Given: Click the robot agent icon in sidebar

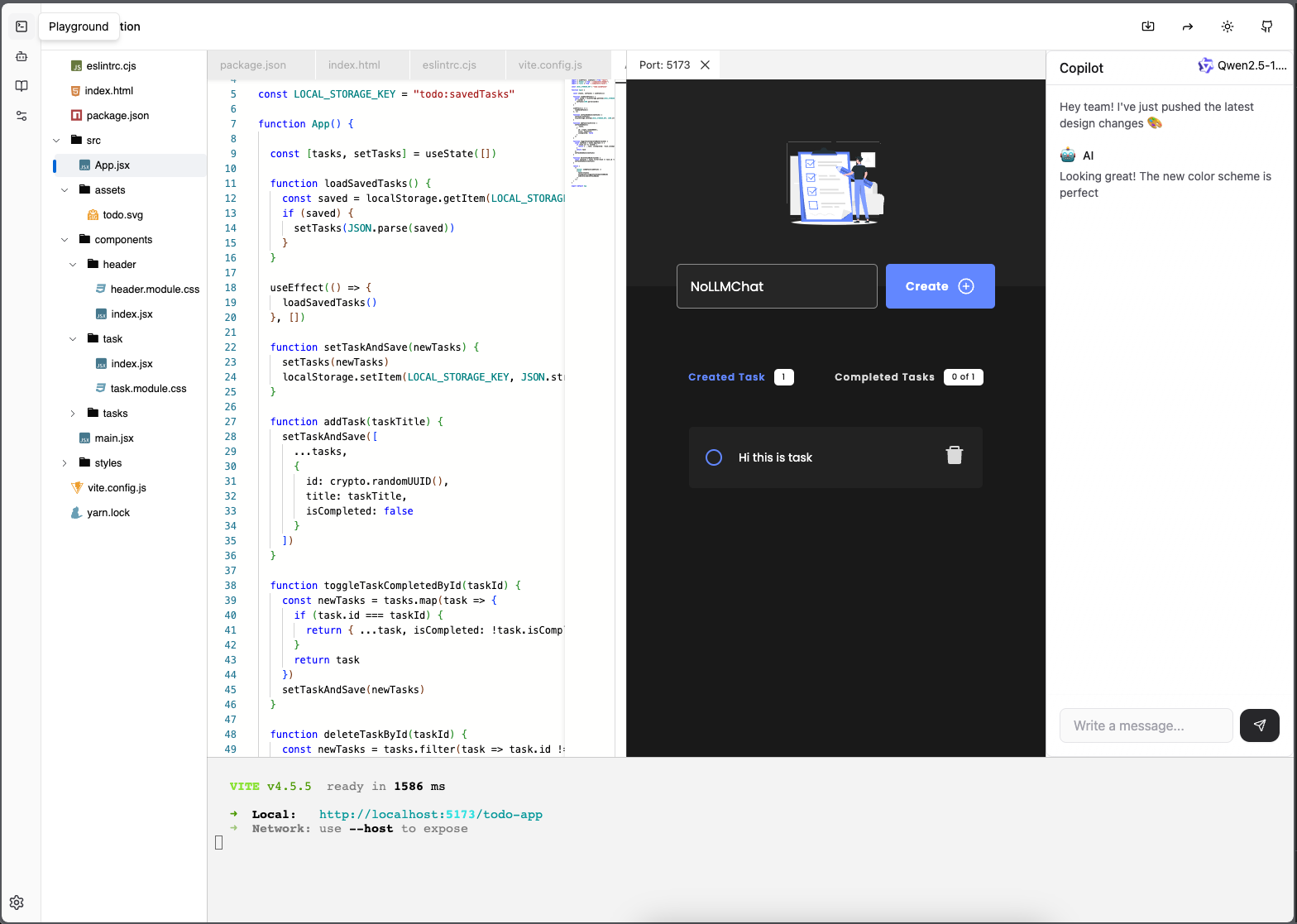Looking at the screenshot, I should click(22, 56).
